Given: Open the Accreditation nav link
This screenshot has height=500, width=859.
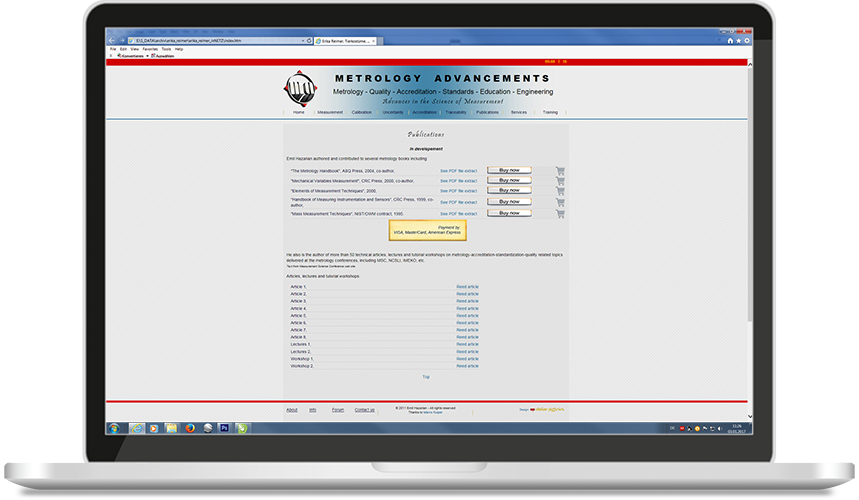Looking at the screenshot, I should [425, 112].
